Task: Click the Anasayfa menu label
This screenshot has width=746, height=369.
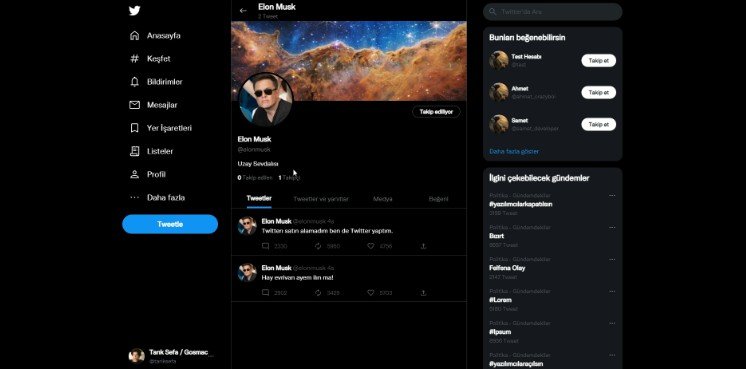Action: point(164,36)
